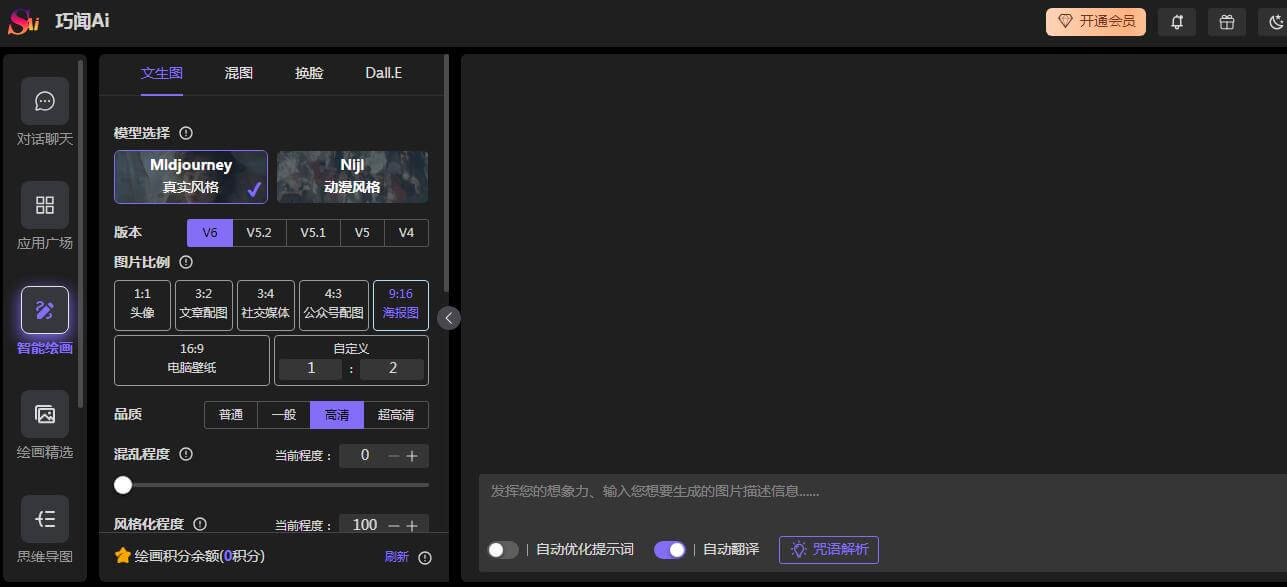Open the 应用广场 app grid icon
Image resolution: width=1287 pixels, height=587 pixels.
click(x=45, y=206)
